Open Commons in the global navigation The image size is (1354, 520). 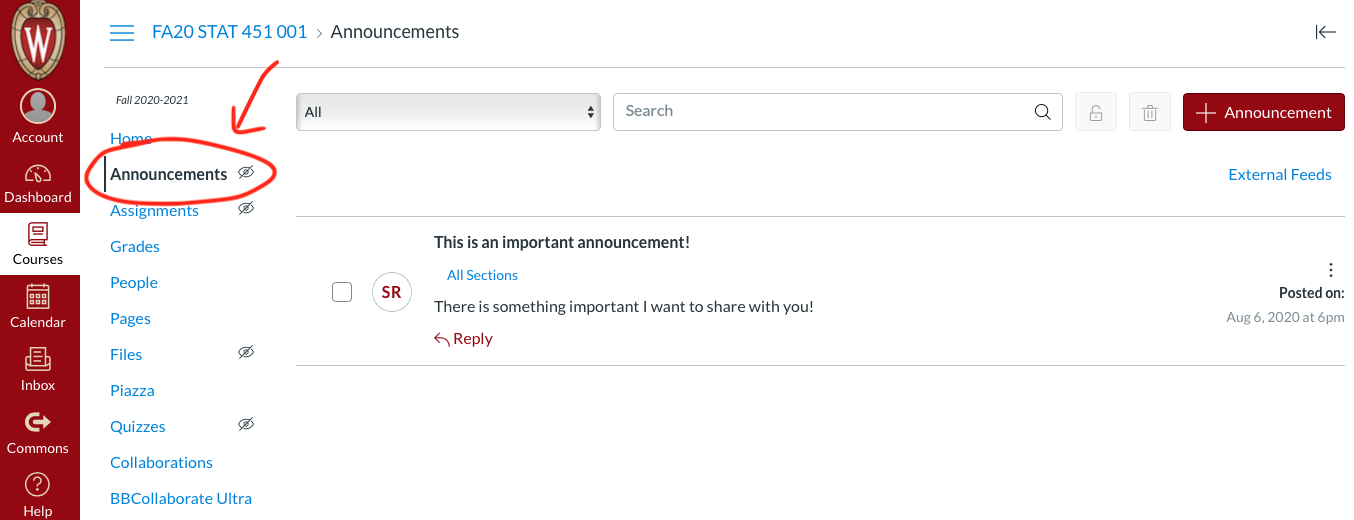[38, 431]
